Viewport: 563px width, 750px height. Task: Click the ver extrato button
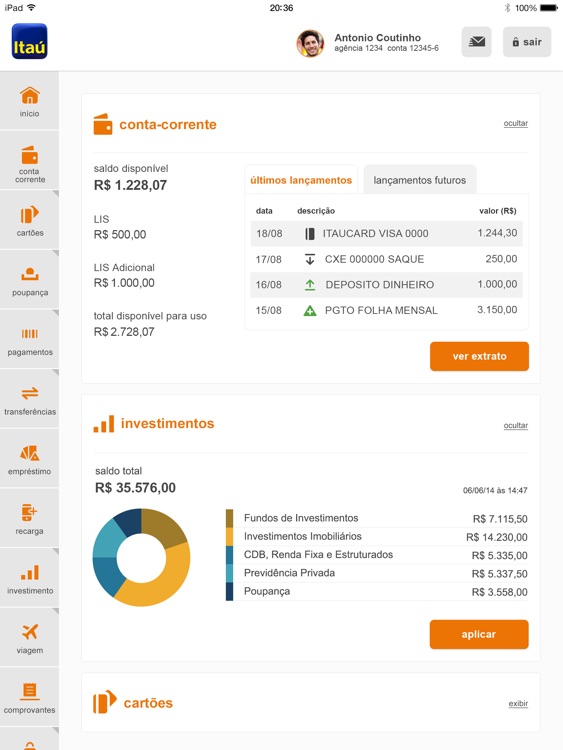(x=479, y=356)
